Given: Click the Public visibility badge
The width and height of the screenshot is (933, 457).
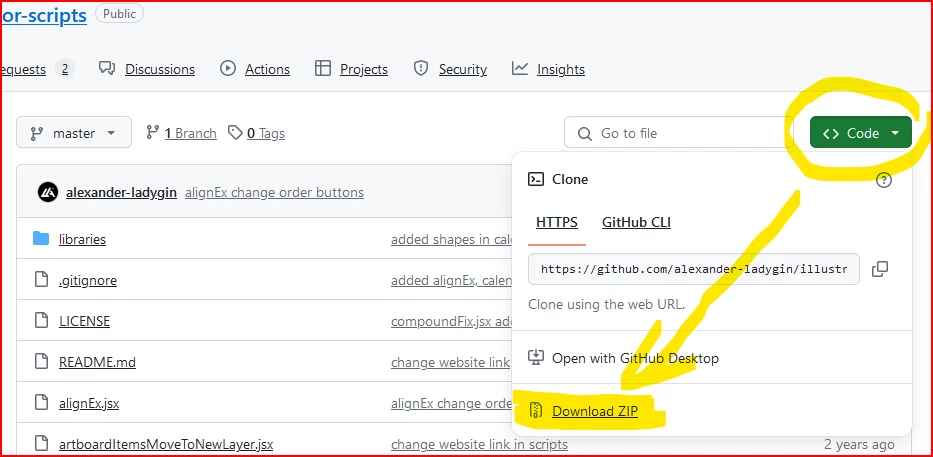Looking at the screenshot, I should [120, 14].
